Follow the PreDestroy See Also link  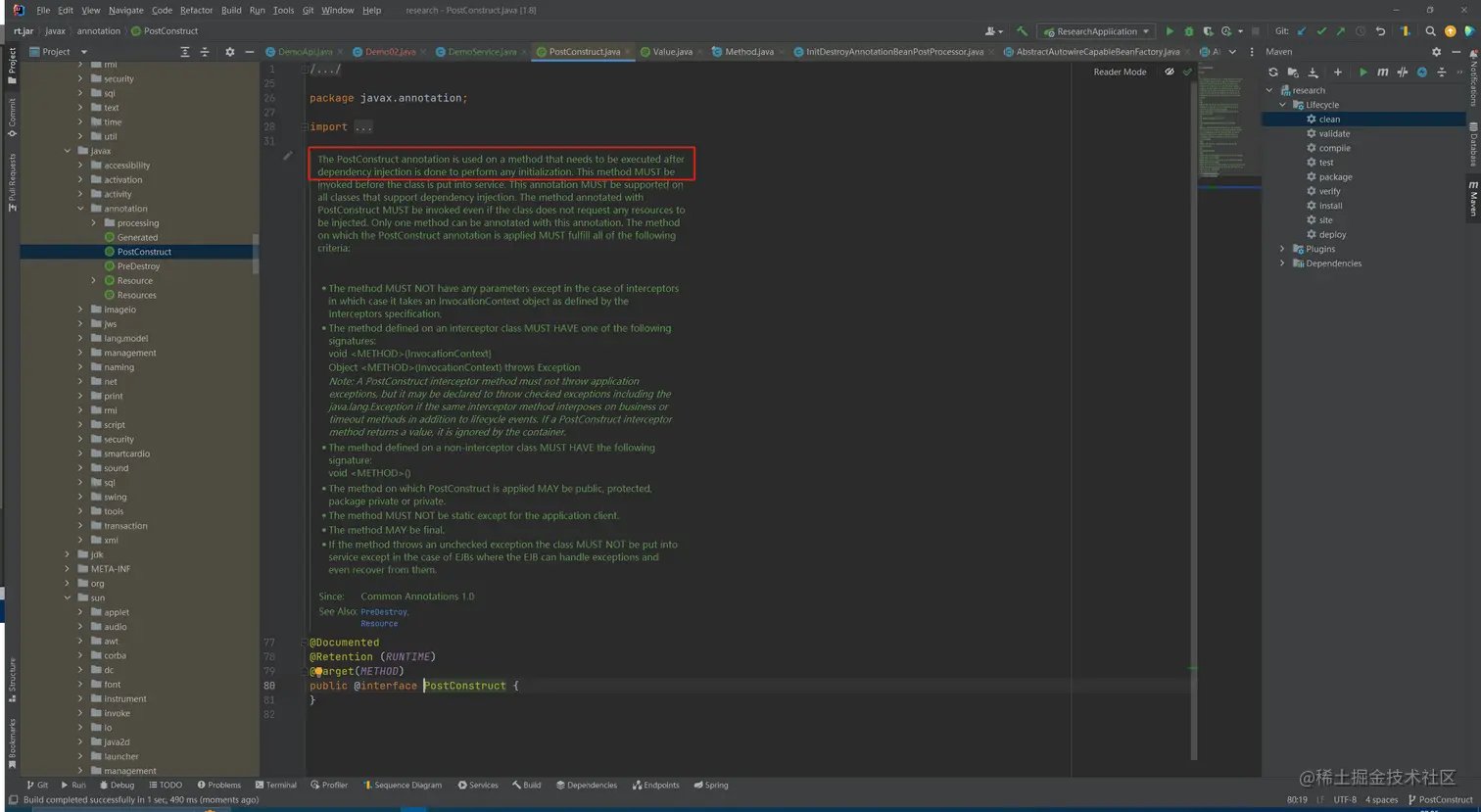tap(383, 612)
